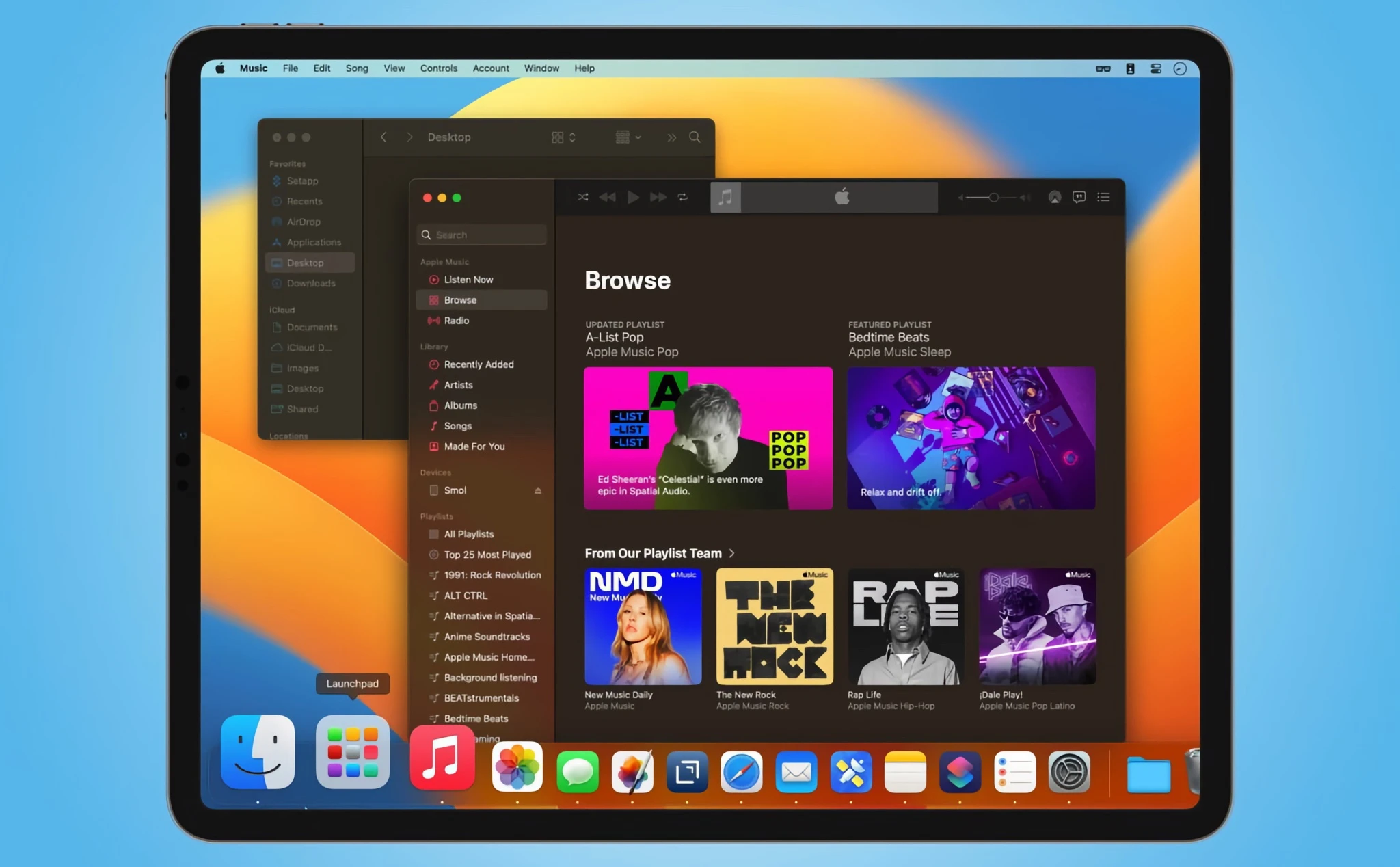The height and width of the screenshot is (867, 1400).
Task: Open Finder from the Dock
Action: coord(258,752)
